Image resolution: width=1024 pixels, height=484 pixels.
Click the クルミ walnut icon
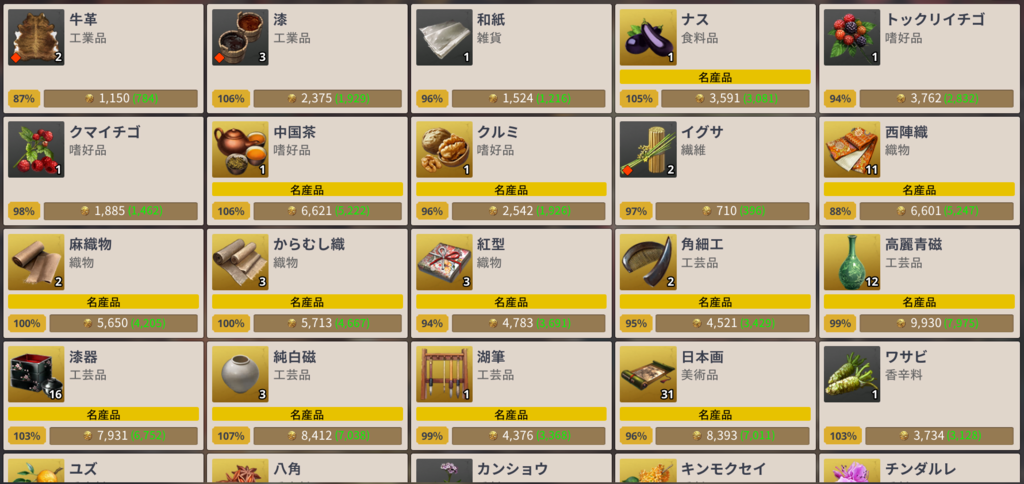(444, 150)
